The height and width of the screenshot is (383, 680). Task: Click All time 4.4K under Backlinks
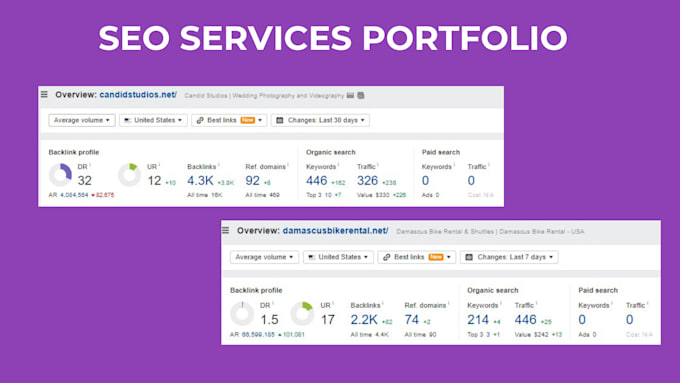[x=369, y=334]
